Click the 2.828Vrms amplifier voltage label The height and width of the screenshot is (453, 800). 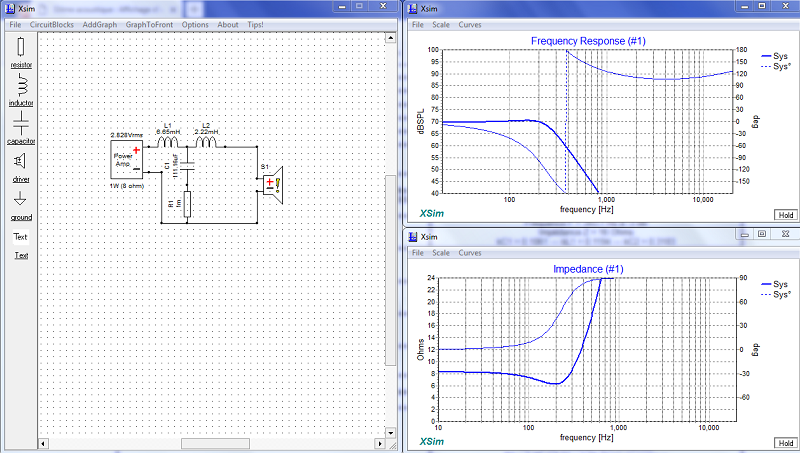pos(127,135)
